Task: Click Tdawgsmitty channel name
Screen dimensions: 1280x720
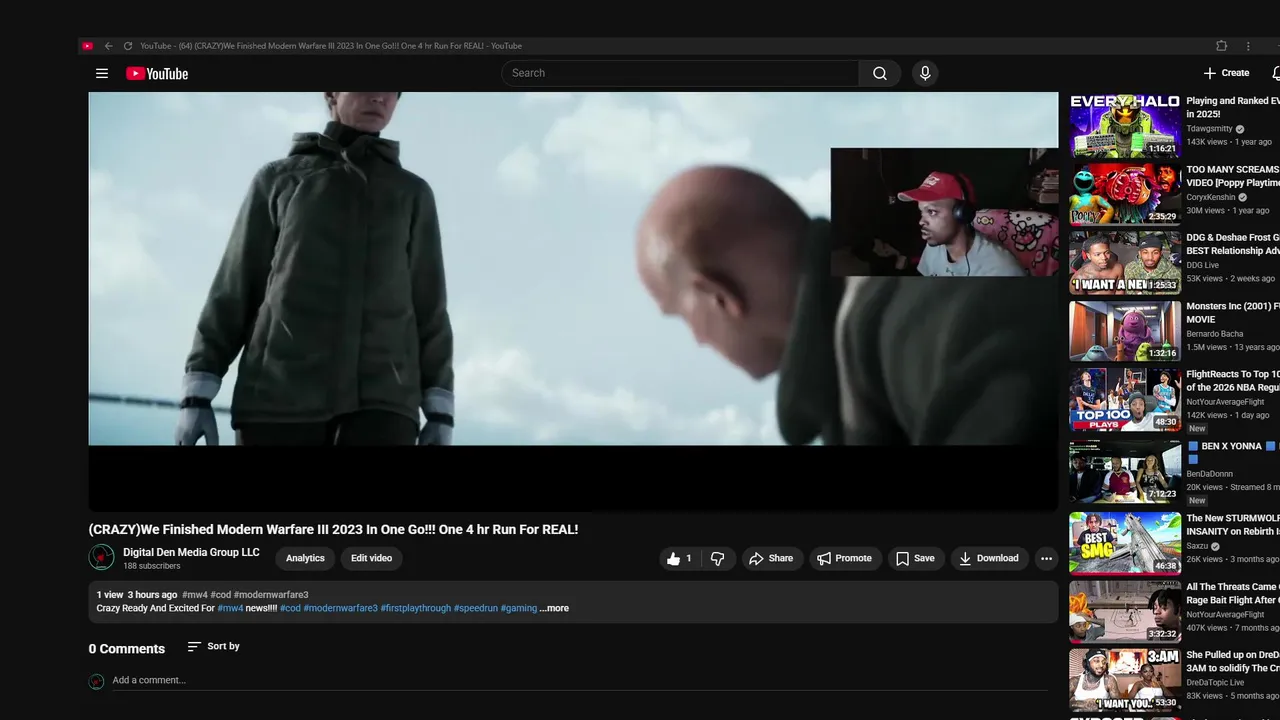Action: pos(1209,129)
